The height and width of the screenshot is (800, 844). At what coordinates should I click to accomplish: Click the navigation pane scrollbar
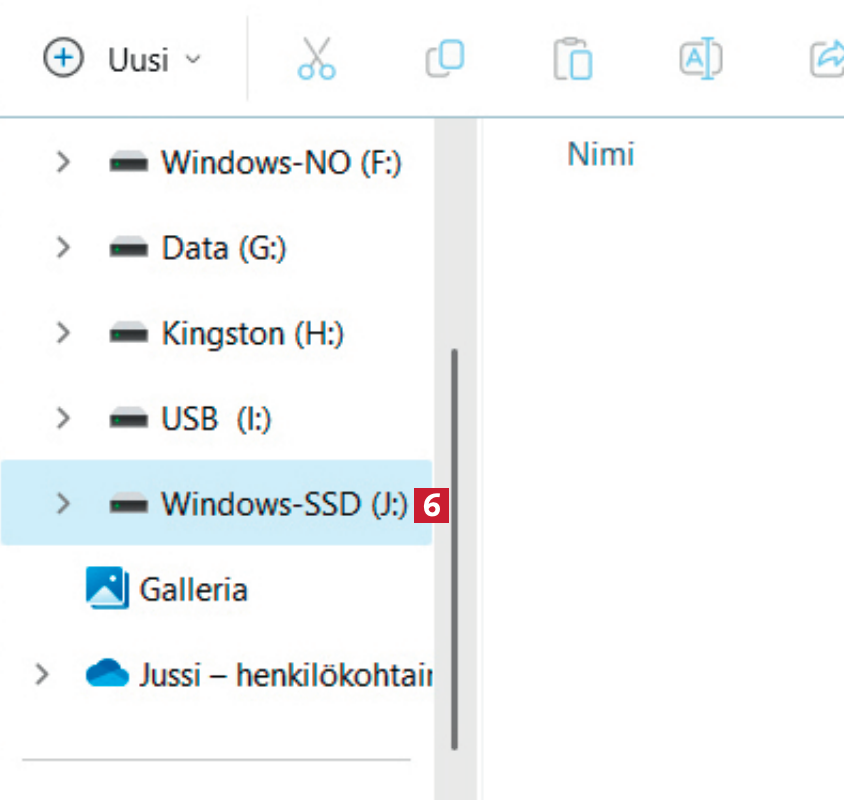point(455,548)
